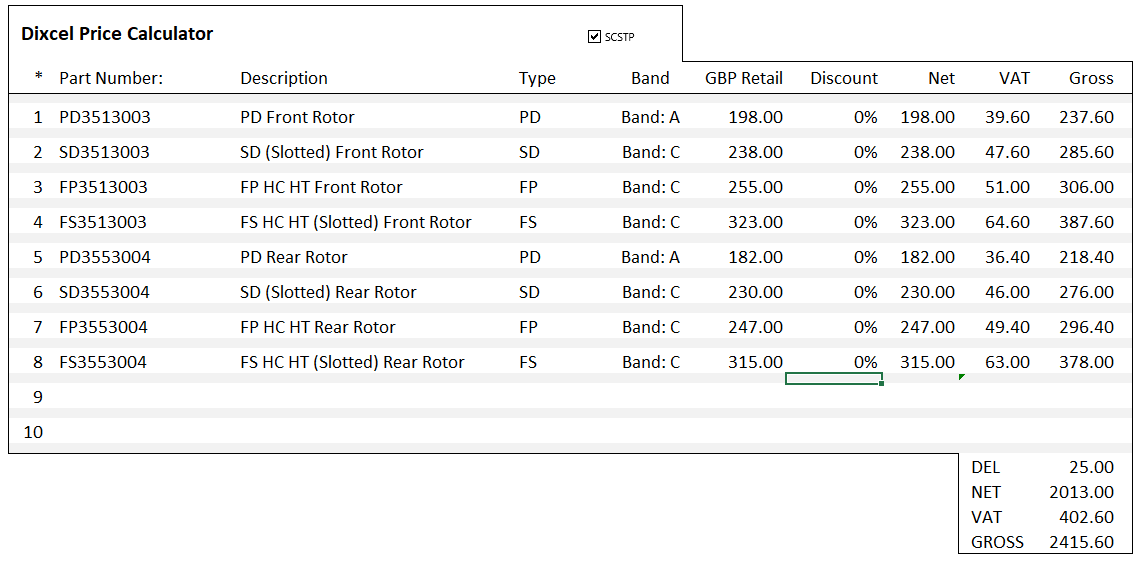The image size is (1140, 565).
Task: Click part number FS3553004
Action: [103, 362]
